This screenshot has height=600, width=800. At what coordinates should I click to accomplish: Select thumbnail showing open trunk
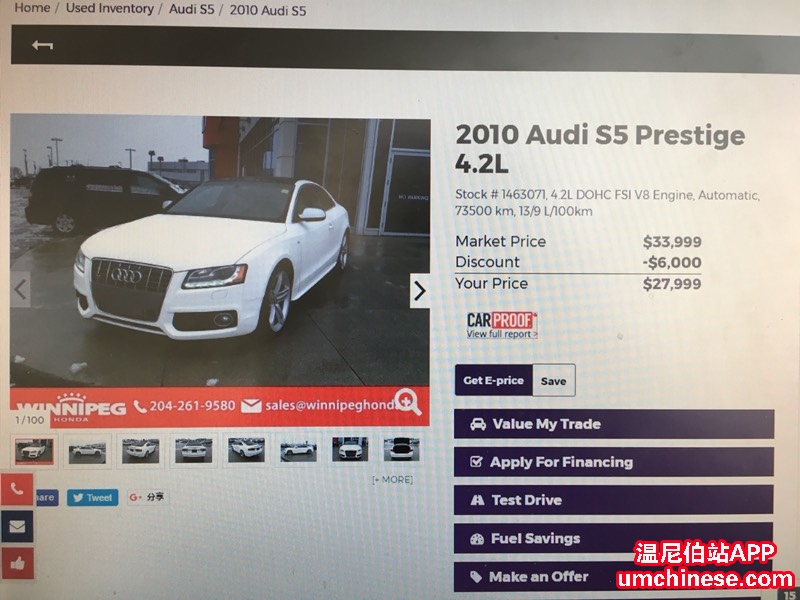tap(402, 449)
